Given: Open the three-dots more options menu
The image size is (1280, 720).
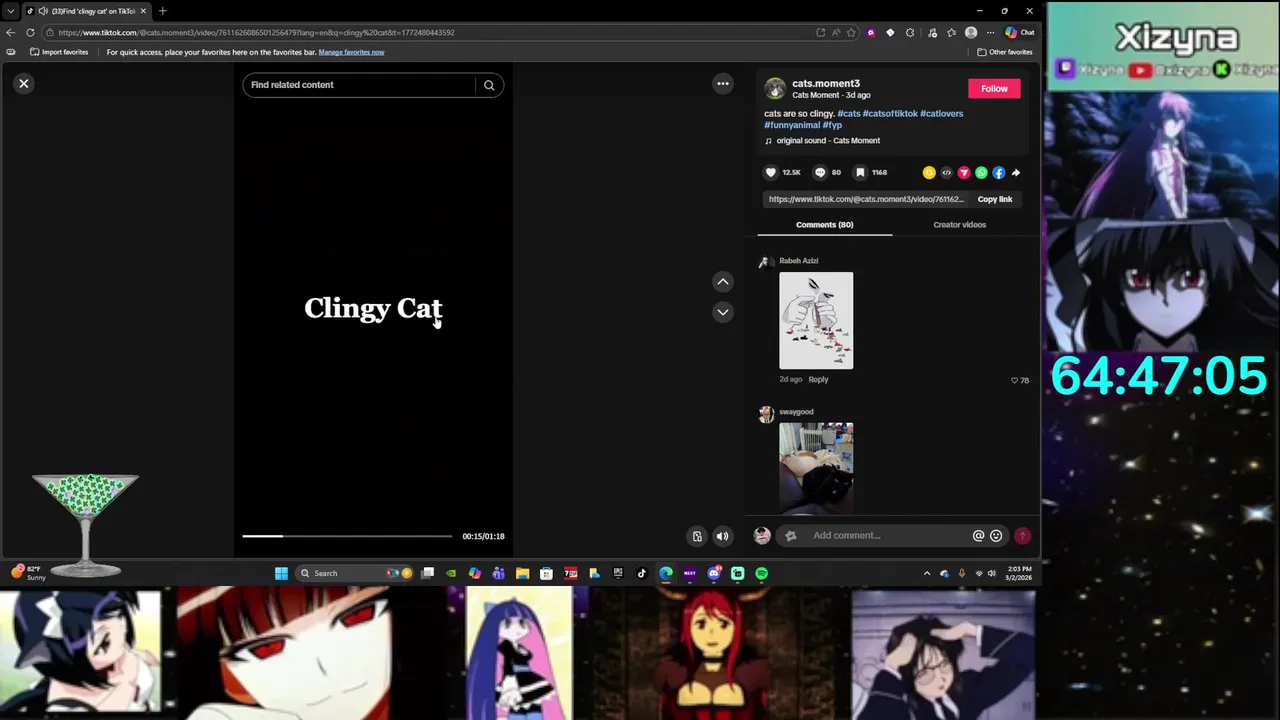Looking at the screenshot, I should coord(723,84).
